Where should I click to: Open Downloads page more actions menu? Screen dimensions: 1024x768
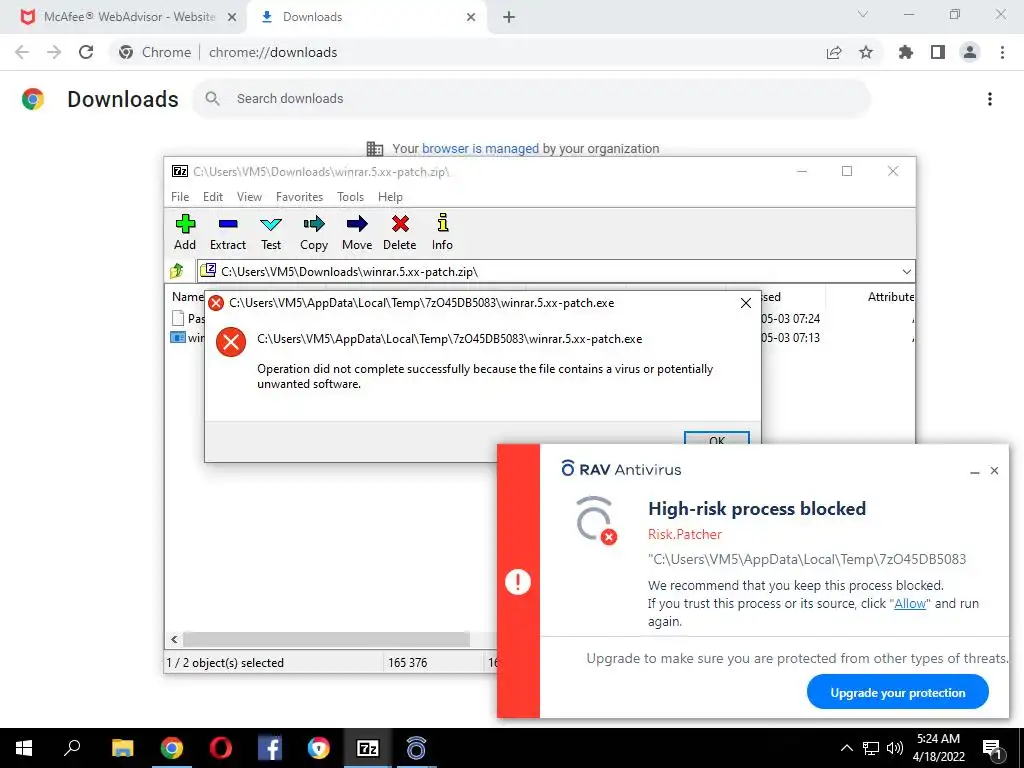pos(989,99)
